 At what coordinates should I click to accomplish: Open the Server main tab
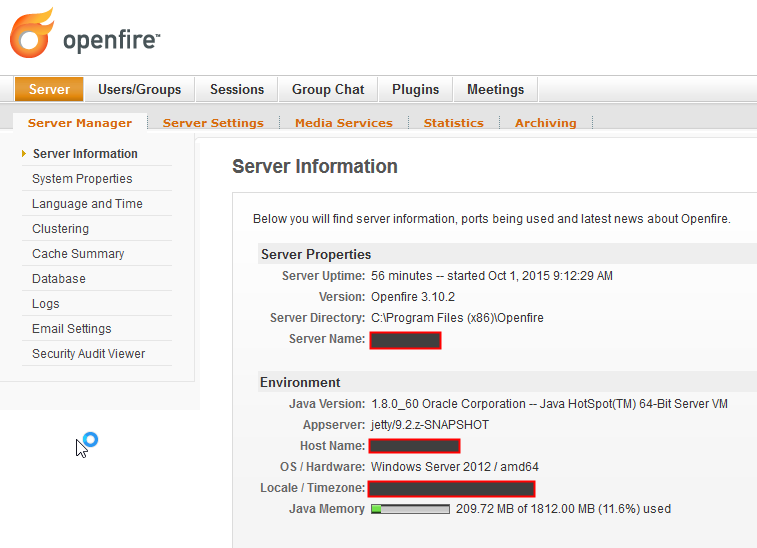pyautogui.click(x=49, y=89)
